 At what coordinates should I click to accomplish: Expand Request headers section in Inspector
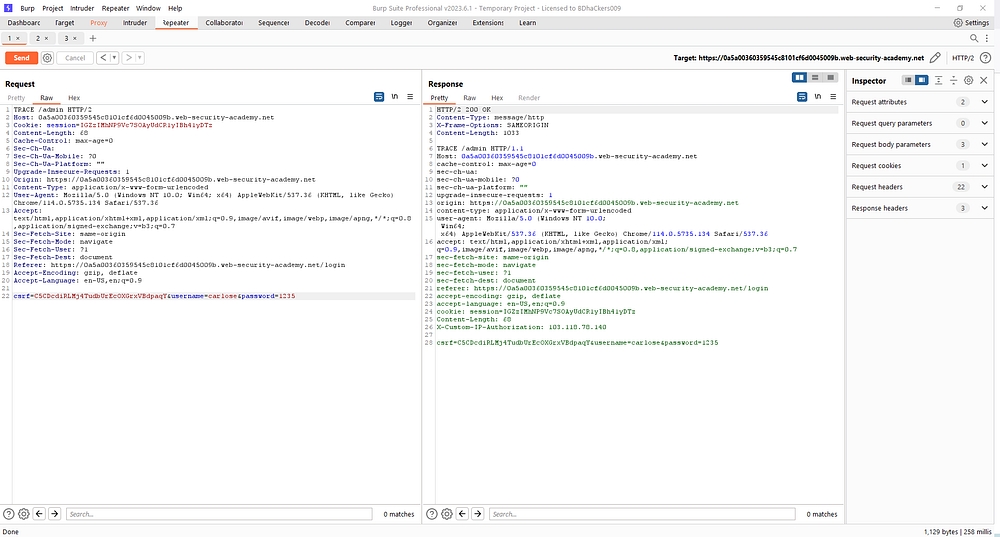coord(984,187)
